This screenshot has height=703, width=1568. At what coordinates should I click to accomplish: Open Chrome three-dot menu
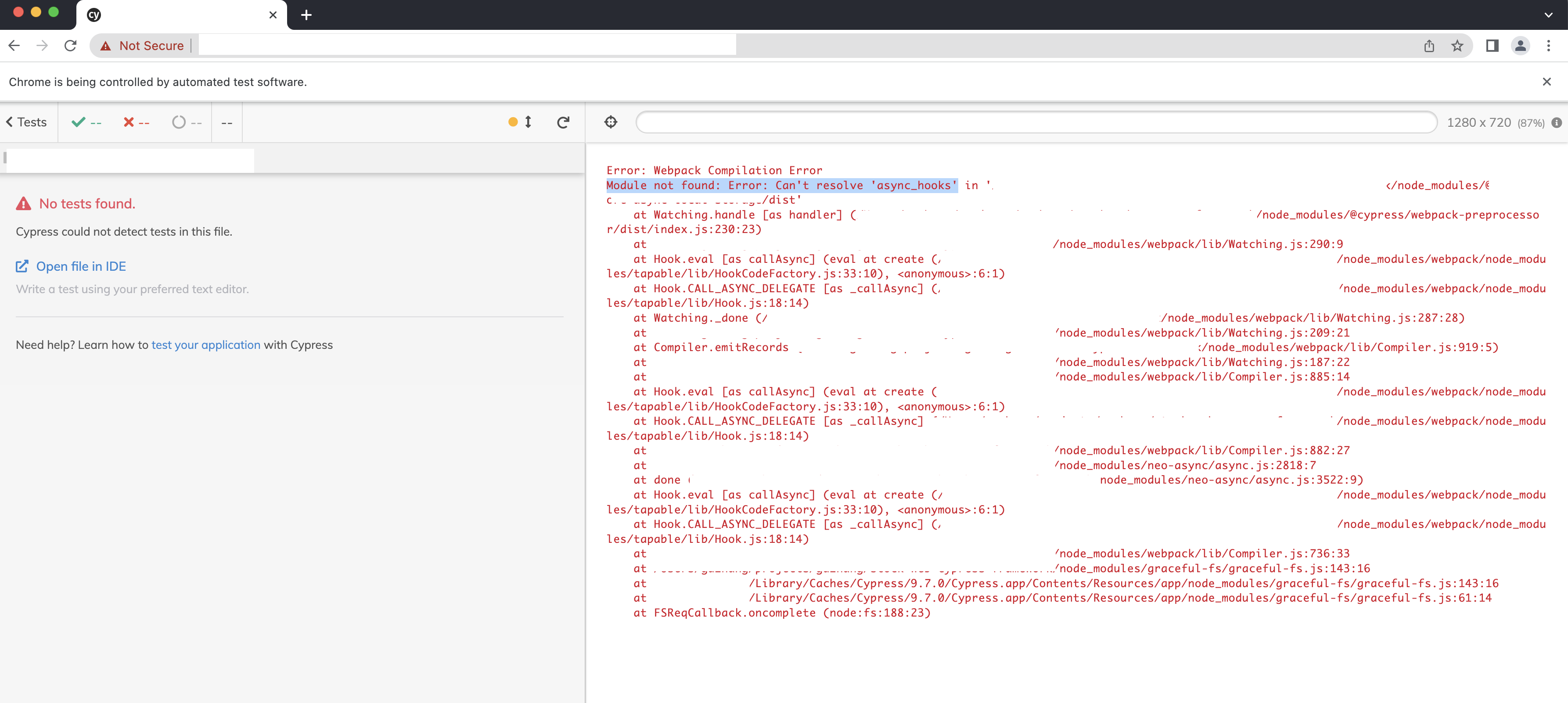1549,46
